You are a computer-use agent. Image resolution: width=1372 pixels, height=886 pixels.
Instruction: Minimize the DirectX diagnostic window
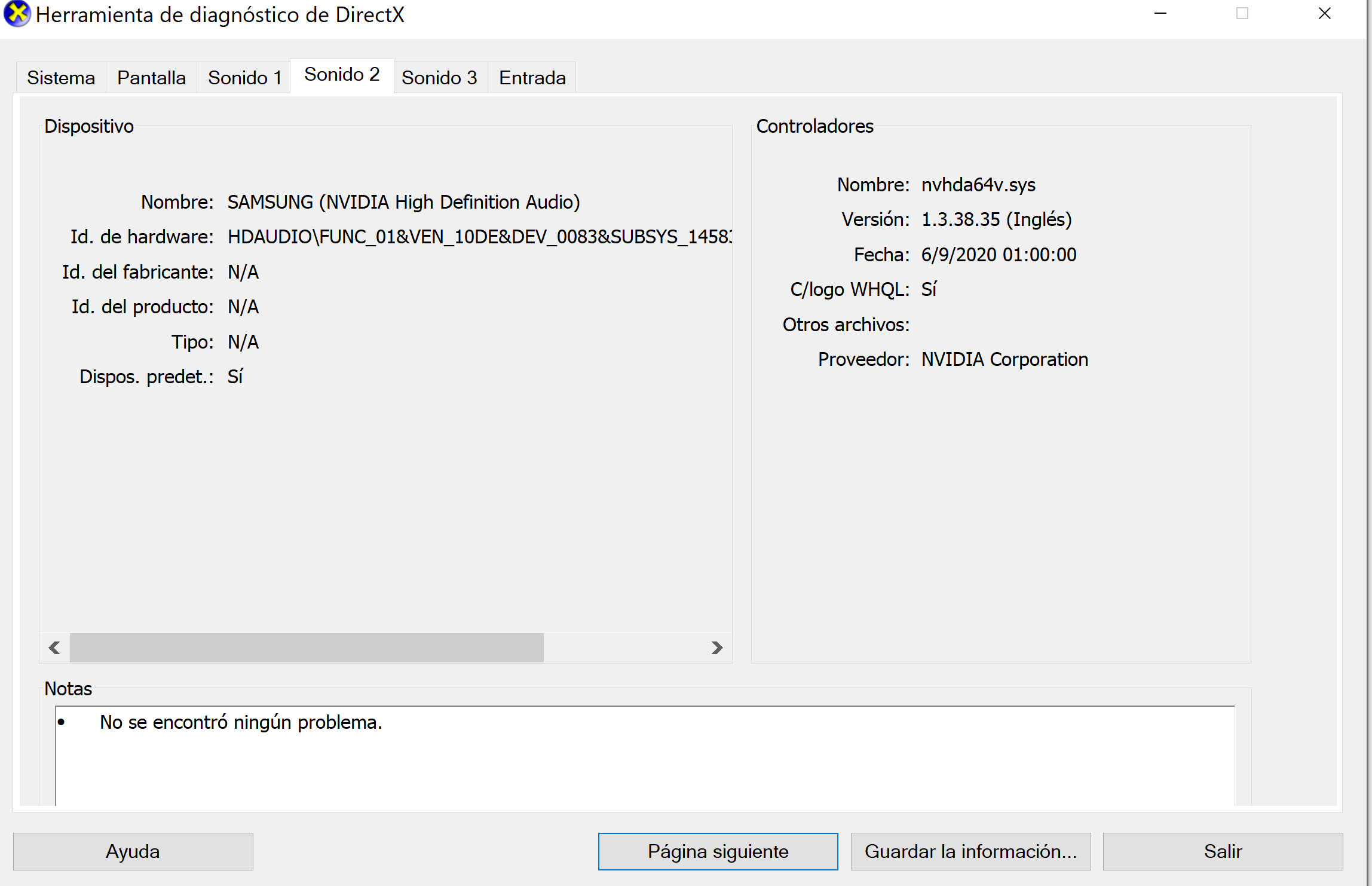(1160, 14)
